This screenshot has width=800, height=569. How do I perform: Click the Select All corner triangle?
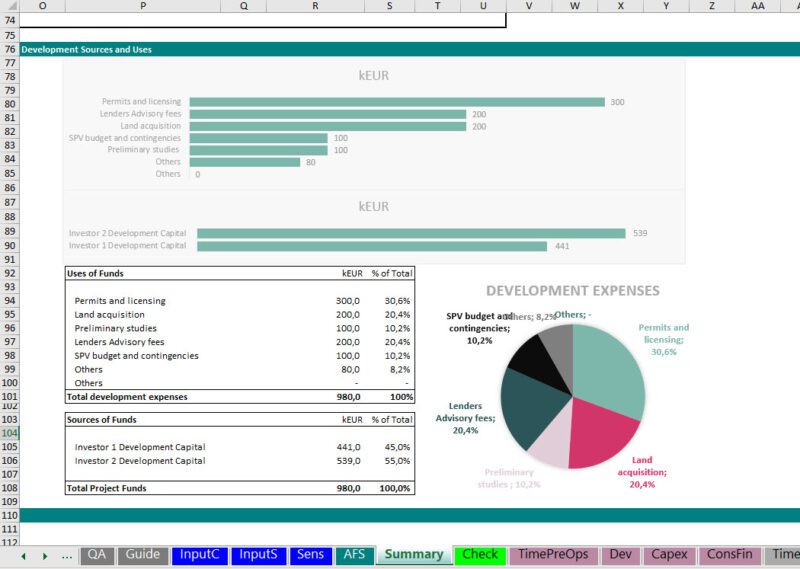(x=10, y=6)
